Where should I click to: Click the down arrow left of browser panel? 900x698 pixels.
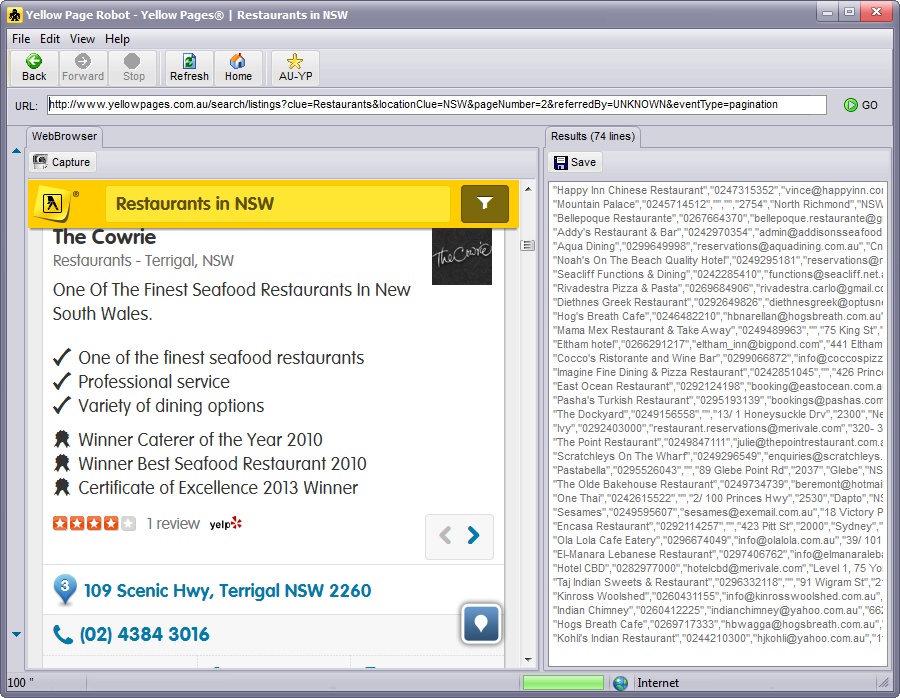(16, 634)
